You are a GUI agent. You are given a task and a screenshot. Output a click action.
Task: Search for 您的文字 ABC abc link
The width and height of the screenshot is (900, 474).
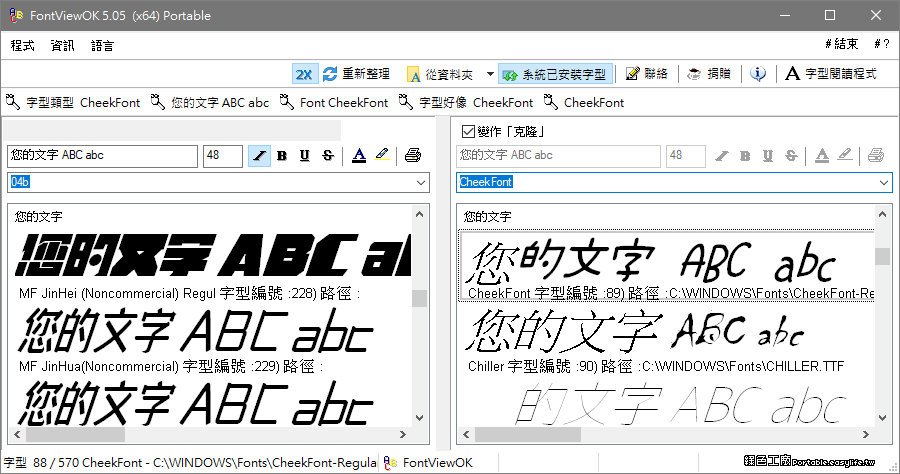pos(210,103)
